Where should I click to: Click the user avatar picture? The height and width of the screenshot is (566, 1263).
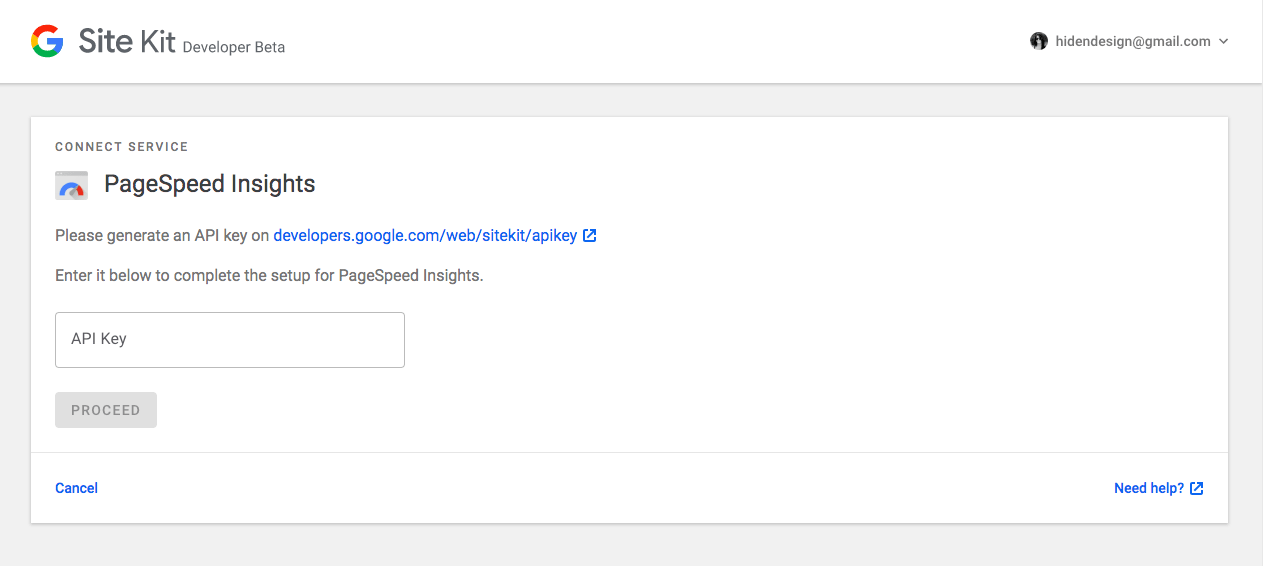(1039, 41)
